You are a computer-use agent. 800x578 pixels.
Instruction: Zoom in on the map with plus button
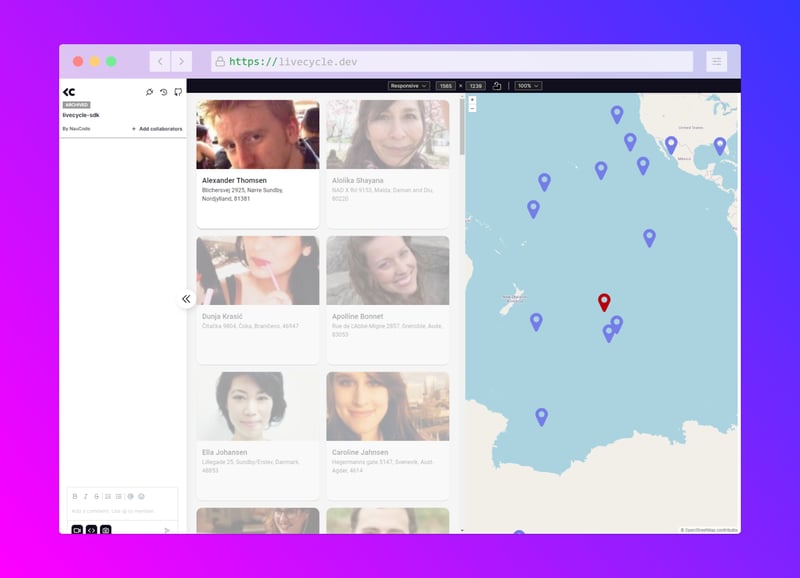click(472, 100)
